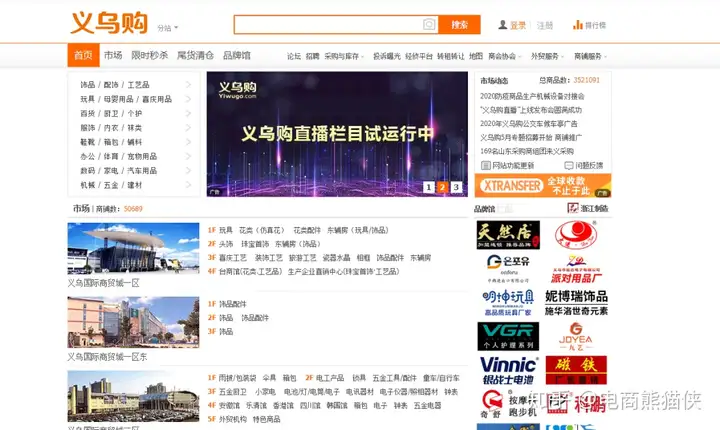The width and height of the screenshot is (720, 430).
Task: Open the 登录 login link
Action: pos(518,25)
